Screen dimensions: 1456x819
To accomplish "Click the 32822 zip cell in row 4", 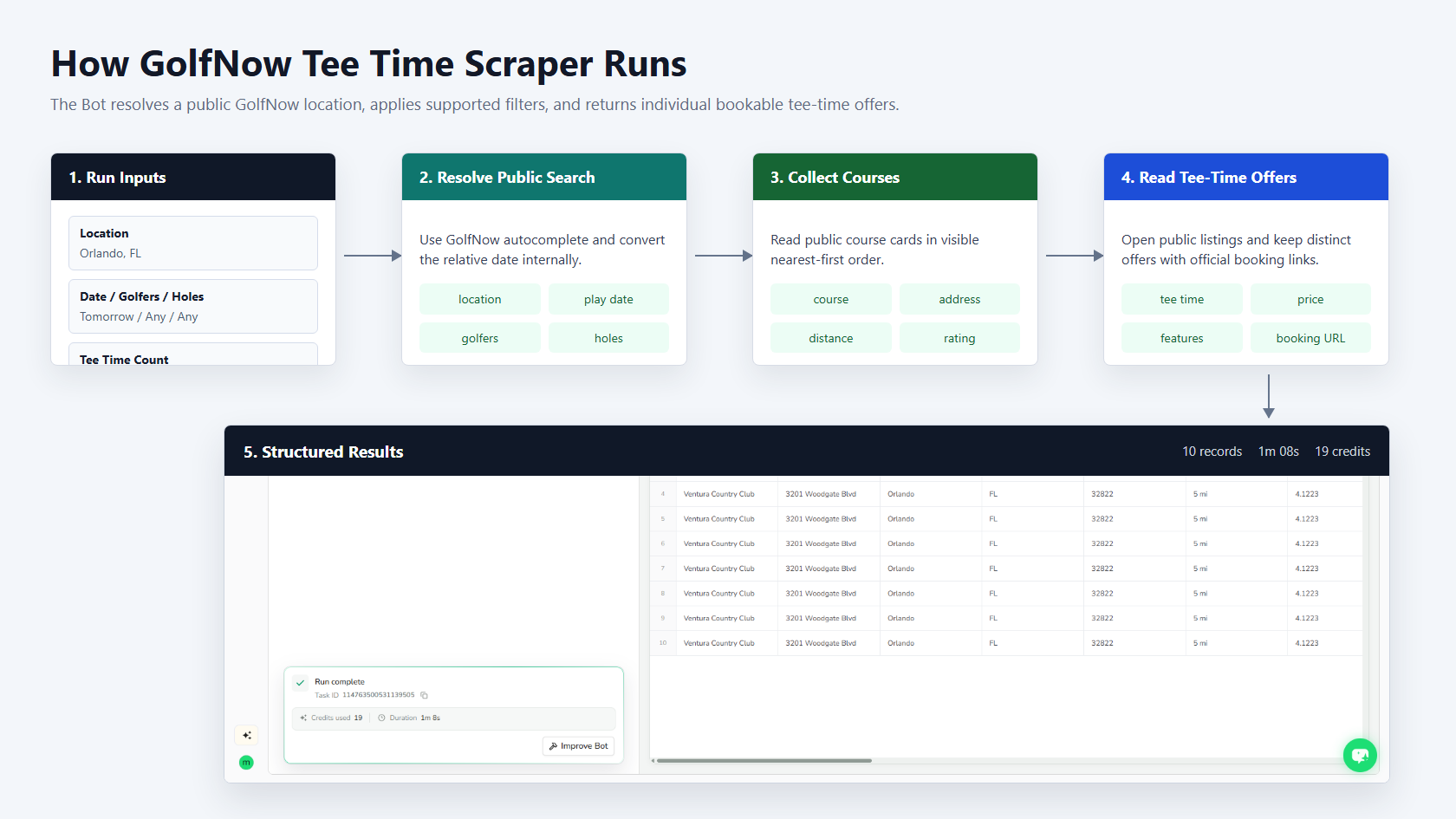I will [x=1102, y=494].
